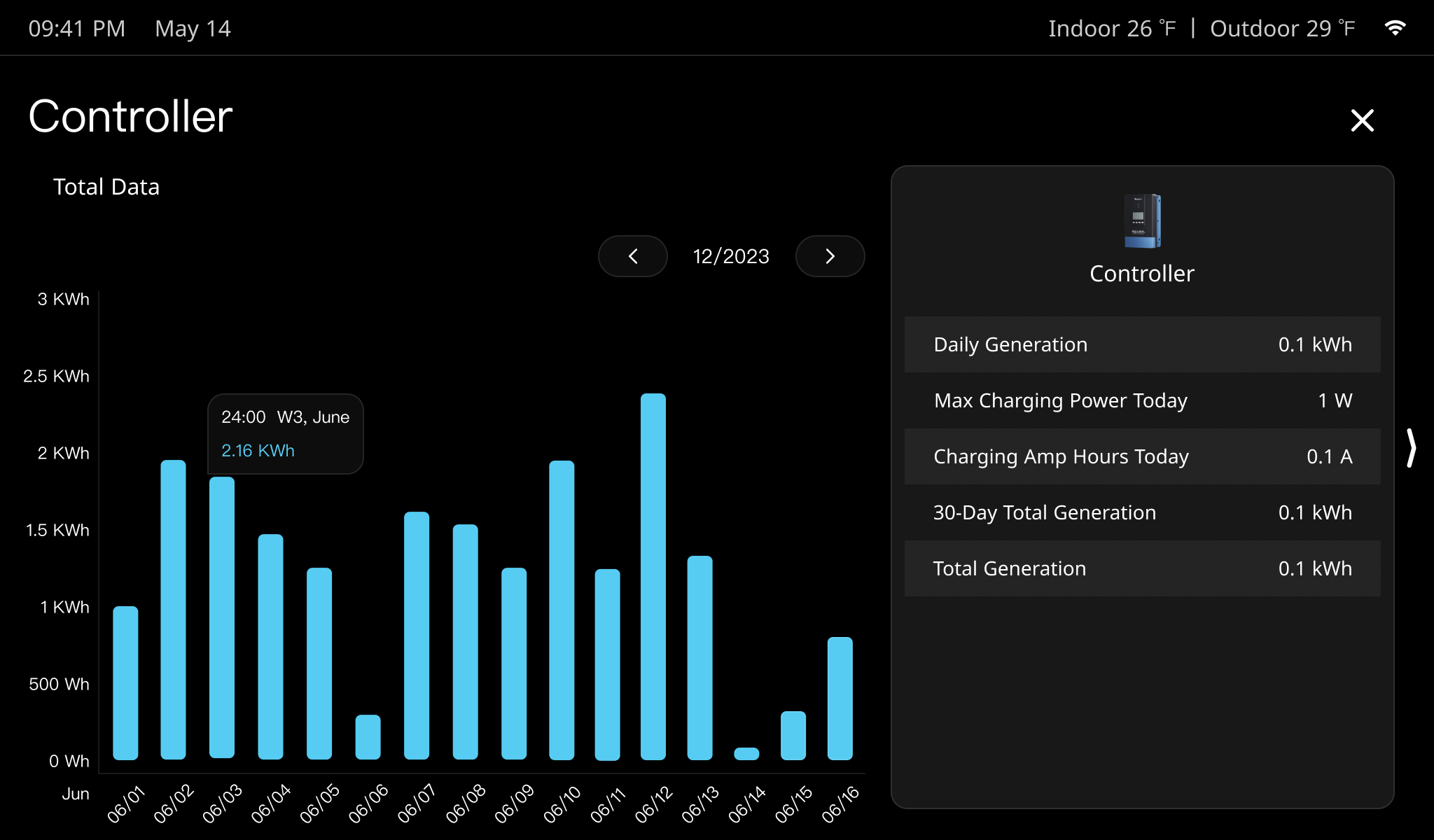Image resolution: width=1434 pixels, height=840 pixels.
Task: Select the 06/12 tallest bar
Action: (653, 576)
